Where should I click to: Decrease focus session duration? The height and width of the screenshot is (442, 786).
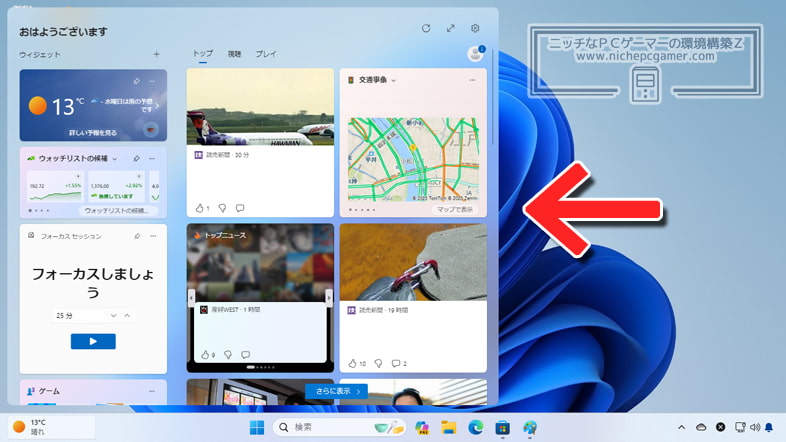[113, 316]
